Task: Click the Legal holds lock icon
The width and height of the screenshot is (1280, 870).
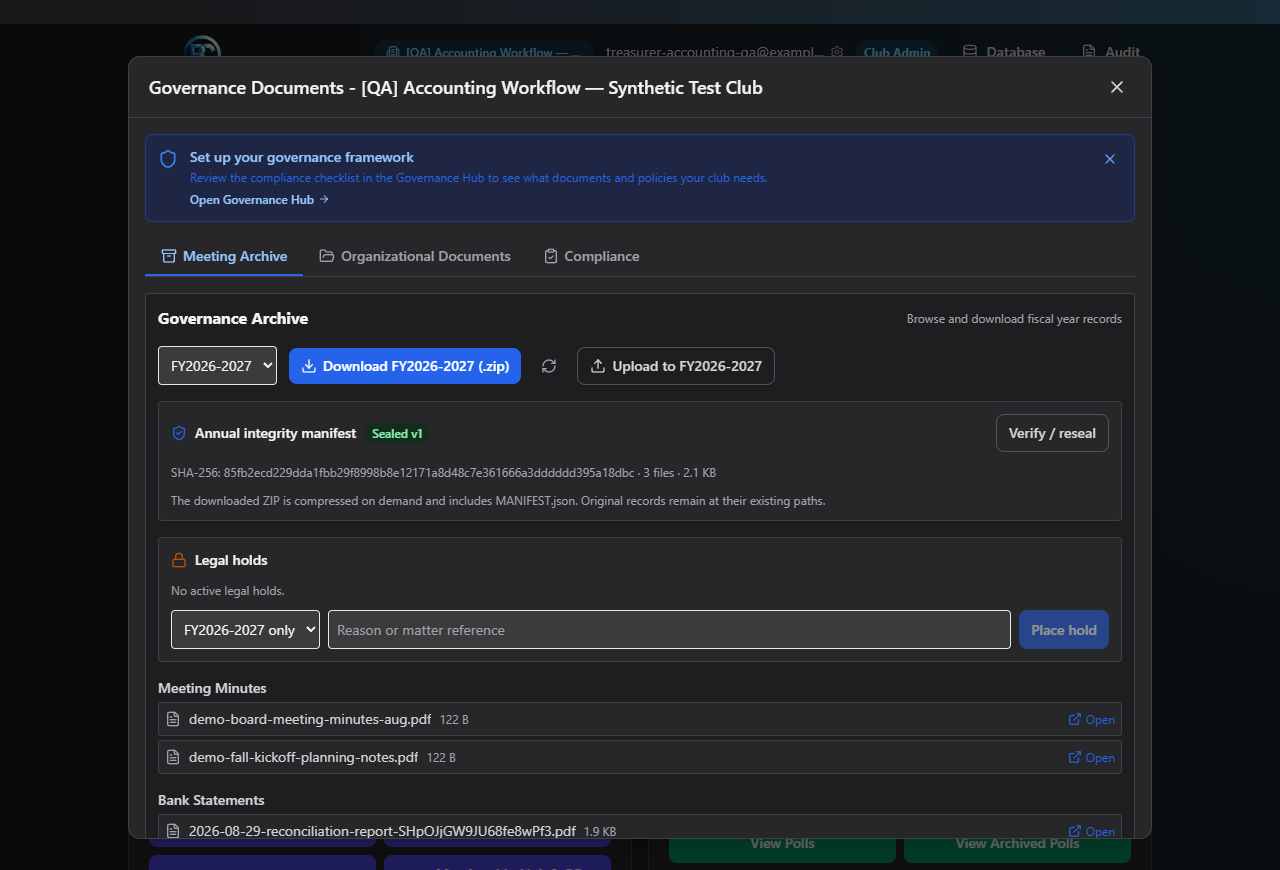Action: tap(179, 560)
